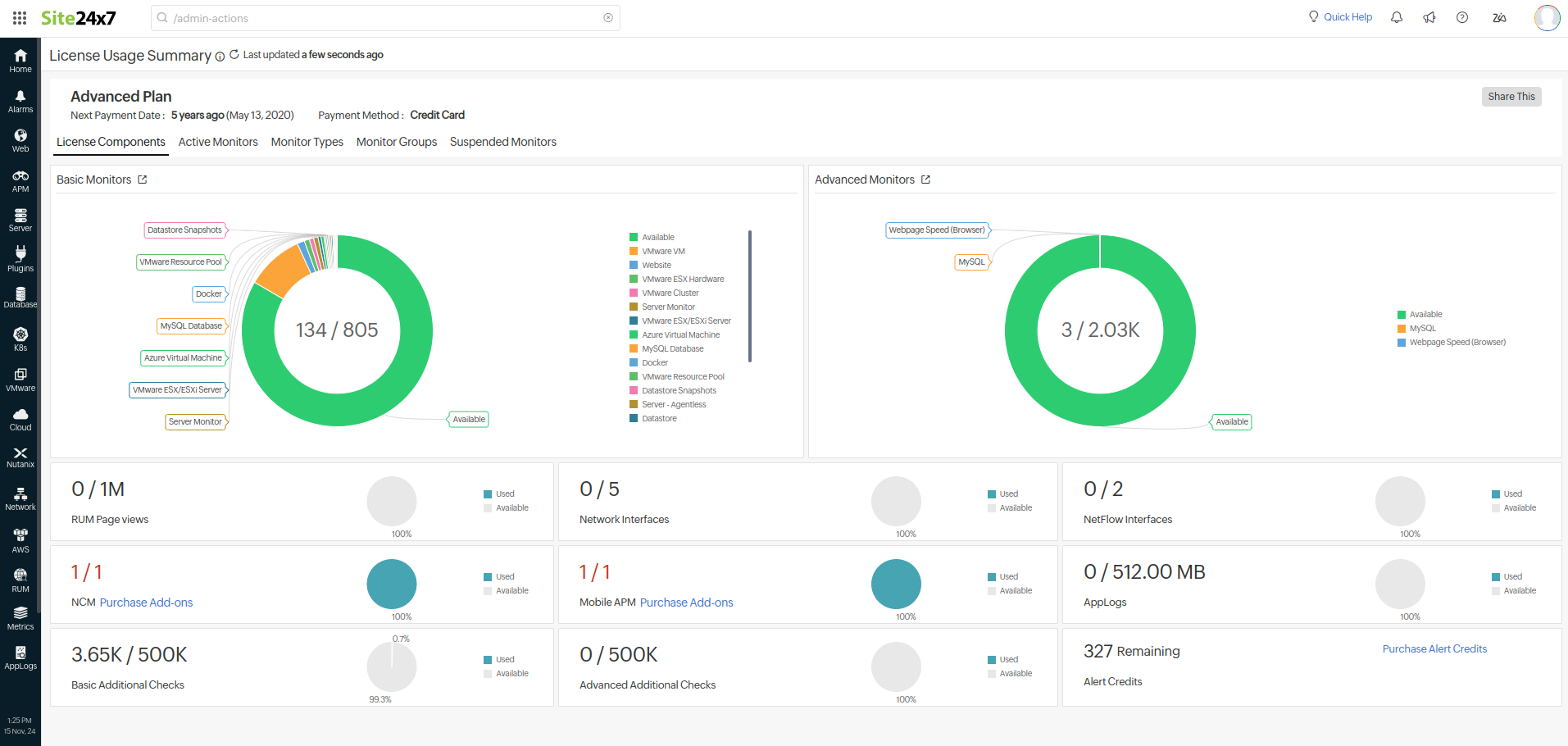Open Nutanix monitors from the sidebar

[20, 457]
